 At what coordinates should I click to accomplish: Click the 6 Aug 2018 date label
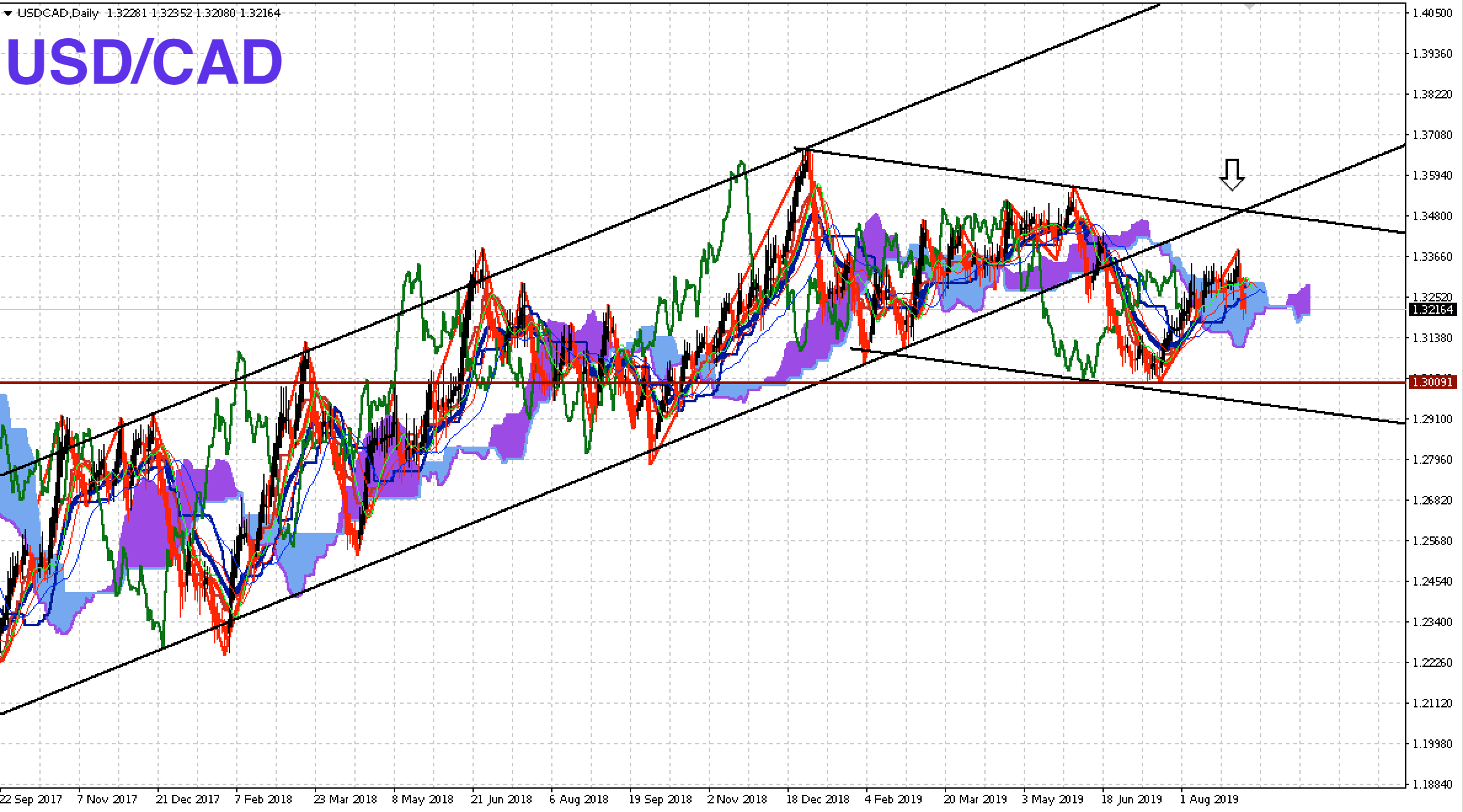pos(579,800)
